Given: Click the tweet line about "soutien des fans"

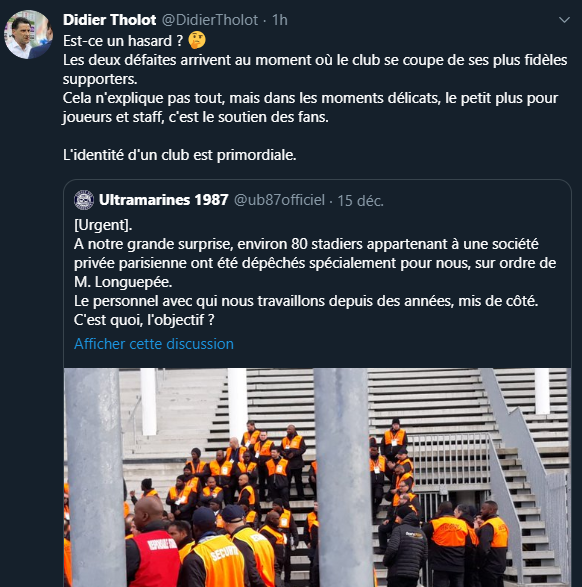Looking at the screenshot, I should 196,117.
